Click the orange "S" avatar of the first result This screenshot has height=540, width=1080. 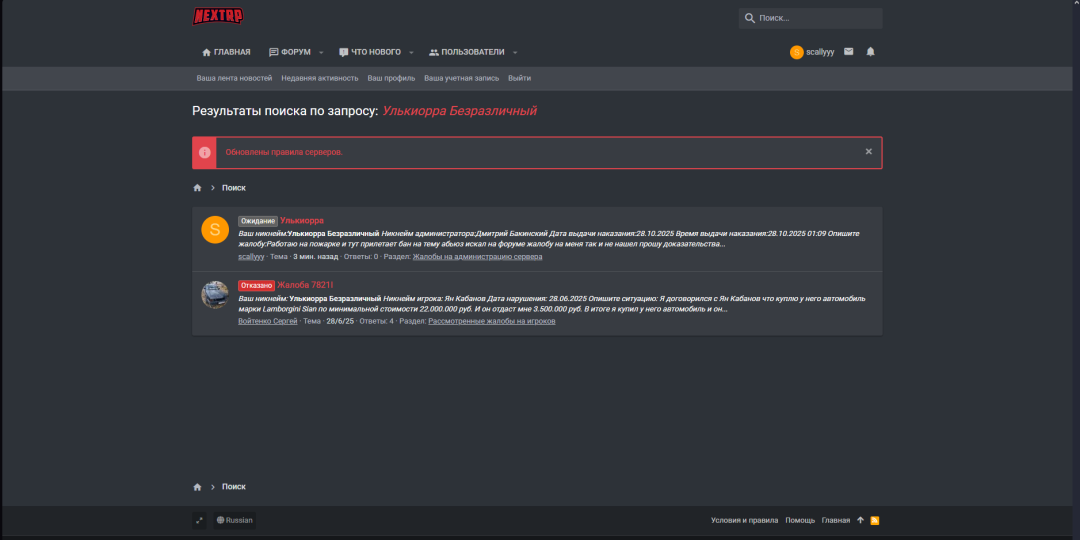pos(215,229)
